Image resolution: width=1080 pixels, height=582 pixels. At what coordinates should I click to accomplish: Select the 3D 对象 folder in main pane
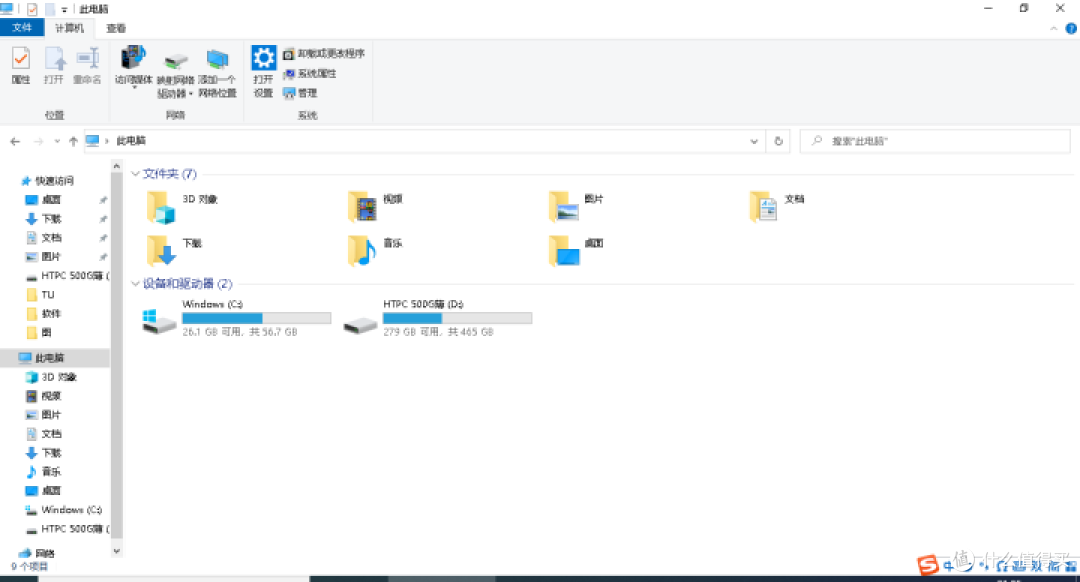tap(182, 207)
